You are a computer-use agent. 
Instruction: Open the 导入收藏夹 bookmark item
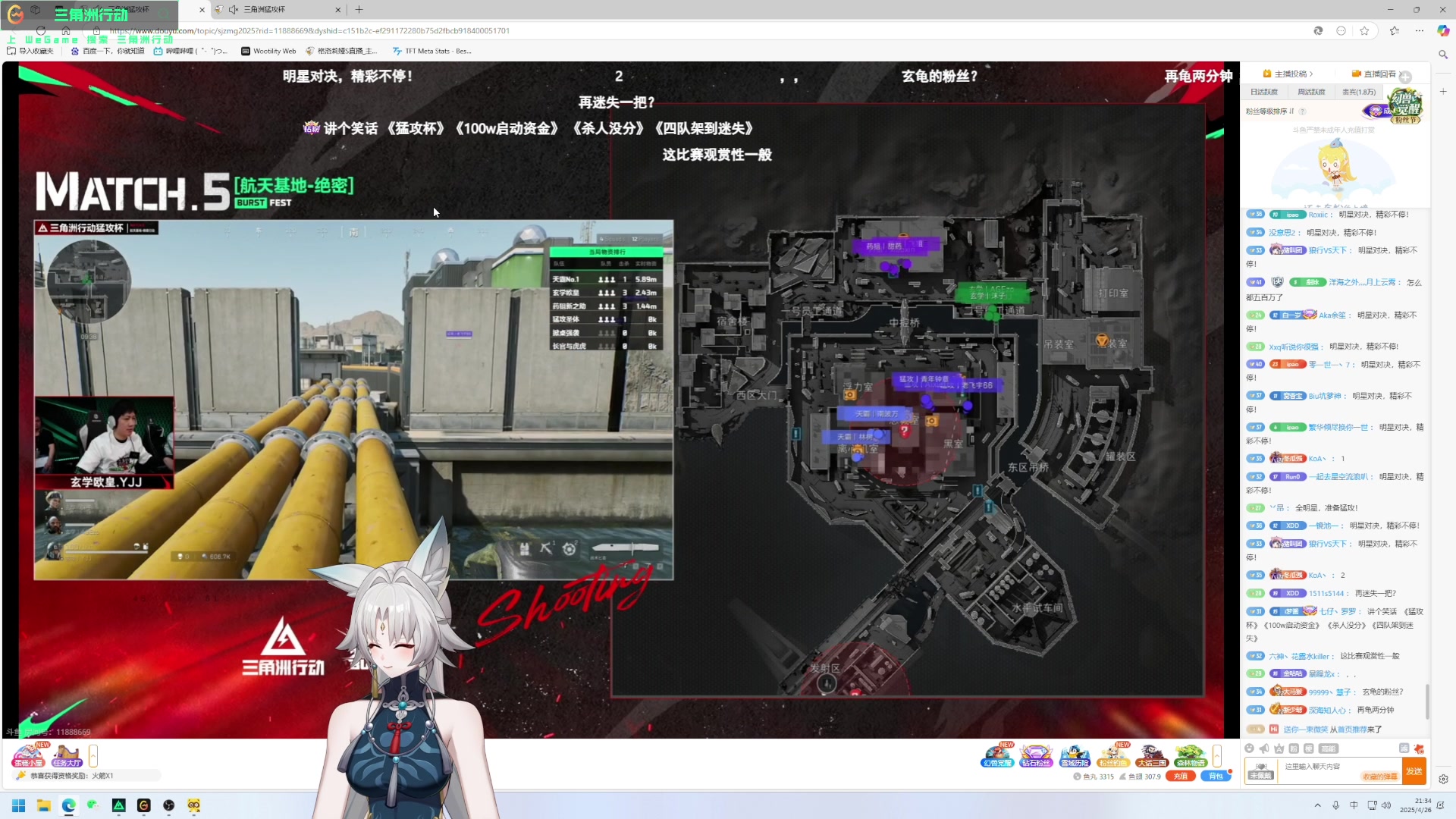pyautogui.click(x=30, y=52)
